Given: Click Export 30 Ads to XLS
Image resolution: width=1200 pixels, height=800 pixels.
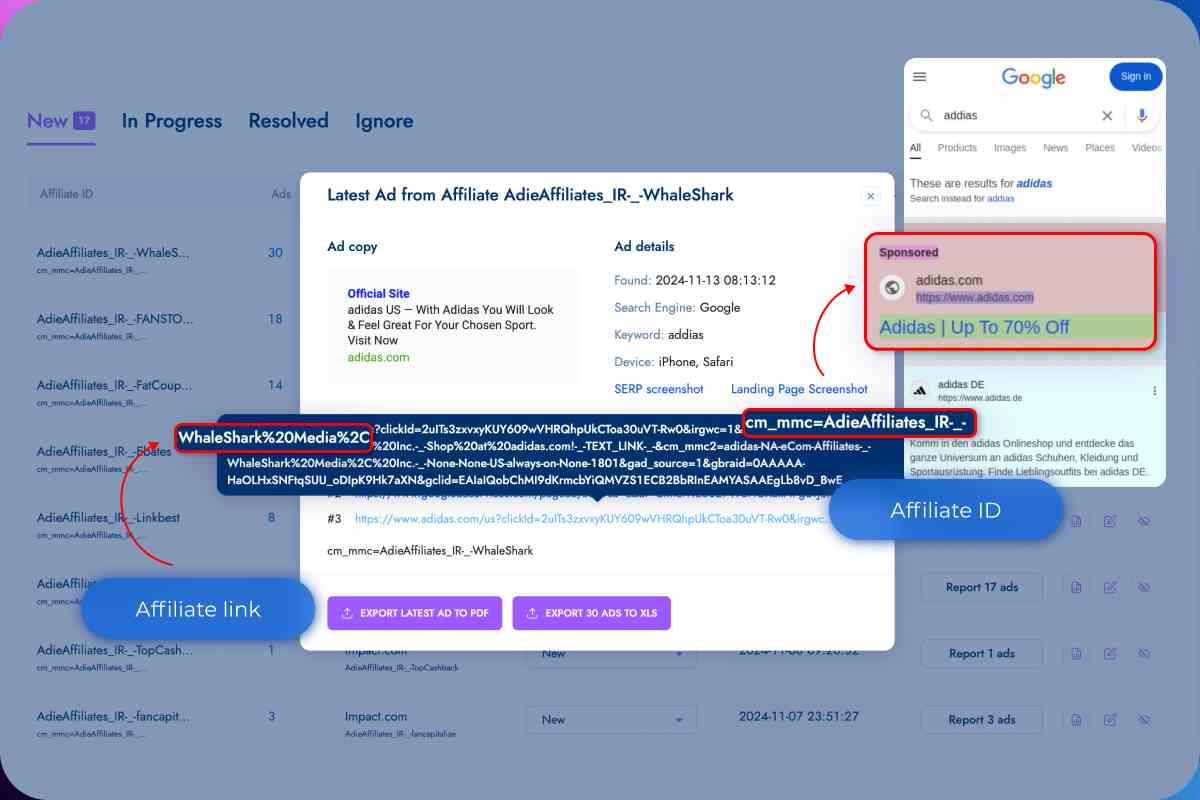Looking at the screenshot, I should coord(592,613).
